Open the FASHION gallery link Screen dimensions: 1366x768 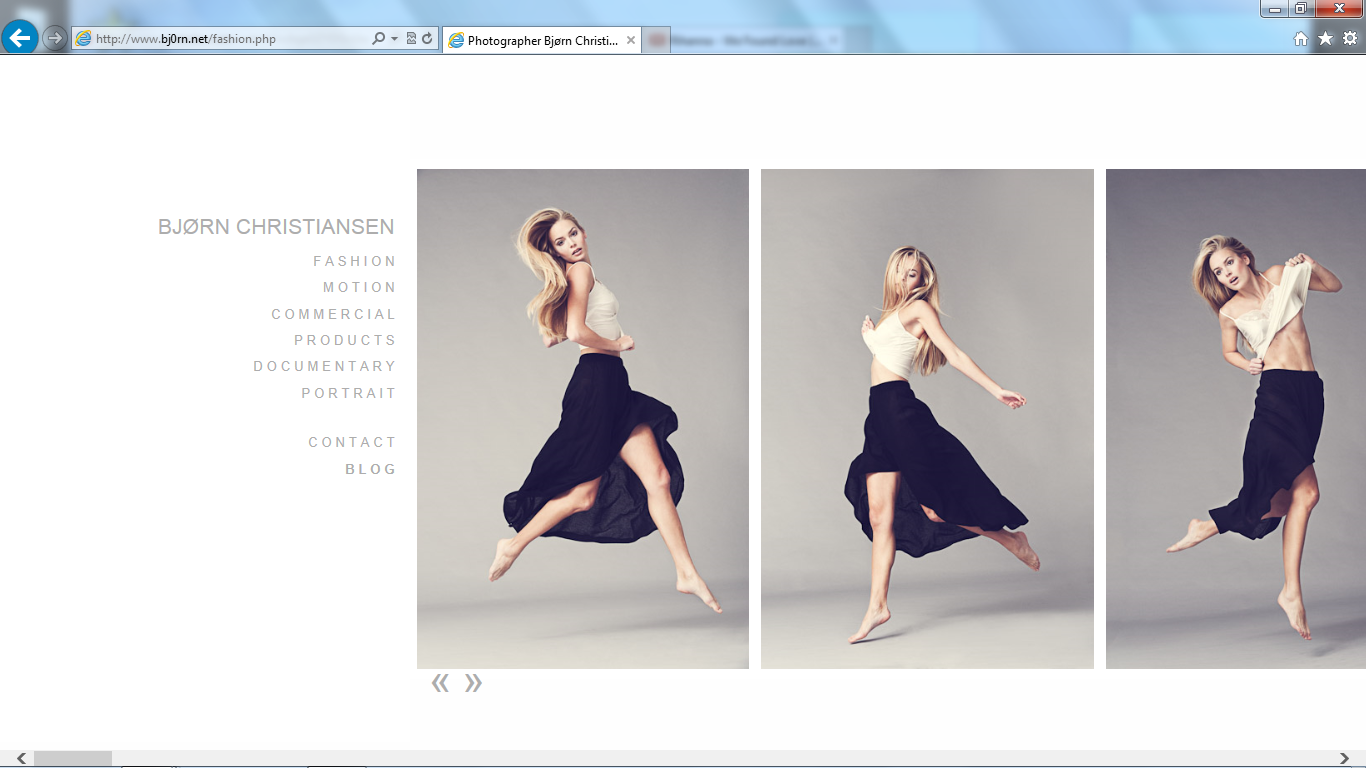coord(355,261)
